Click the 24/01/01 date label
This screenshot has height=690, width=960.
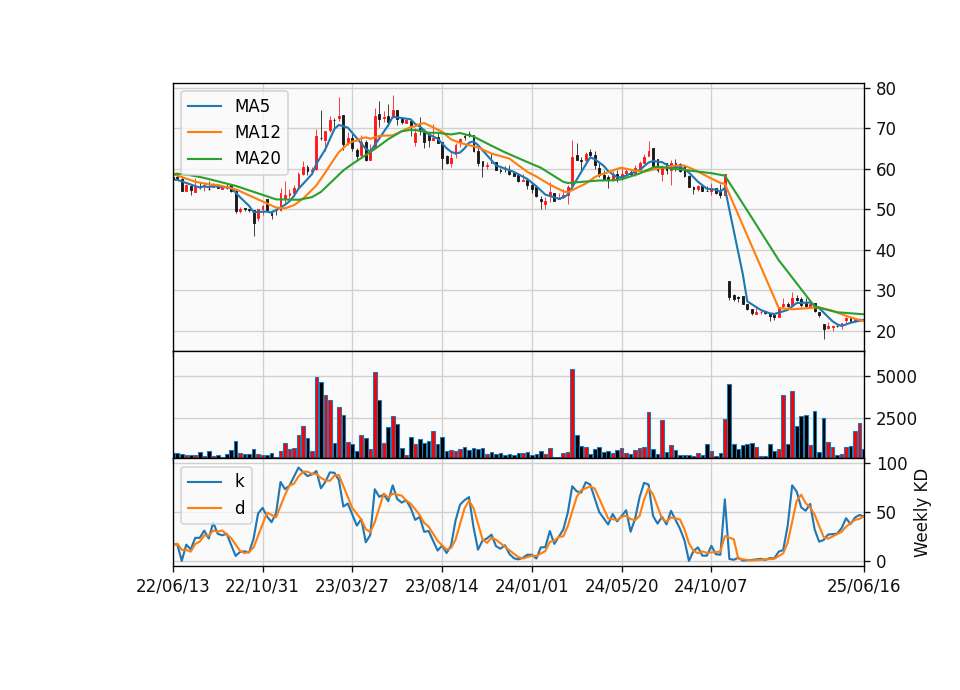(x=531, y=586)
